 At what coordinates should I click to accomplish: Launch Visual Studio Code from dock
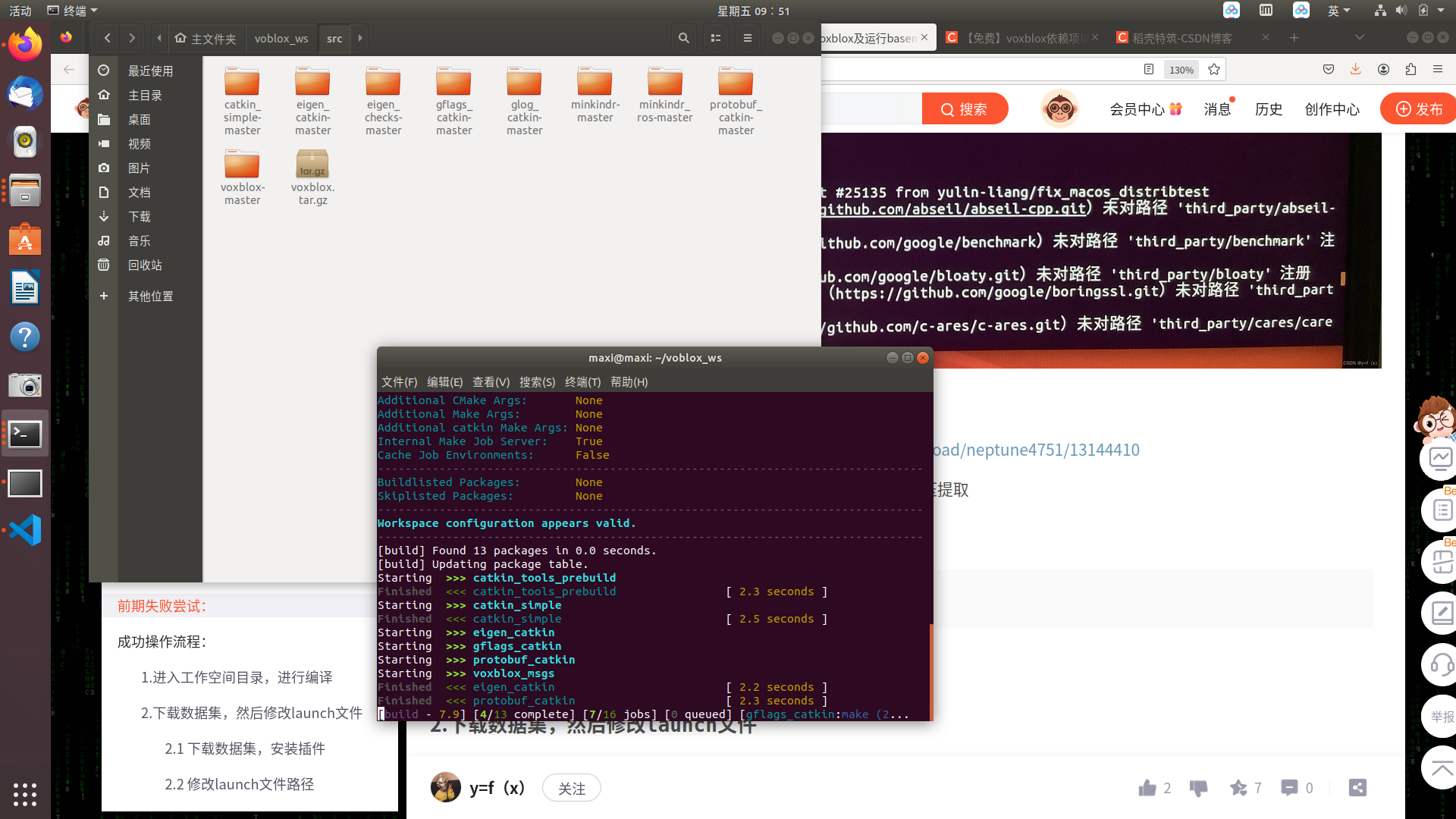click(x=25, y=530)
